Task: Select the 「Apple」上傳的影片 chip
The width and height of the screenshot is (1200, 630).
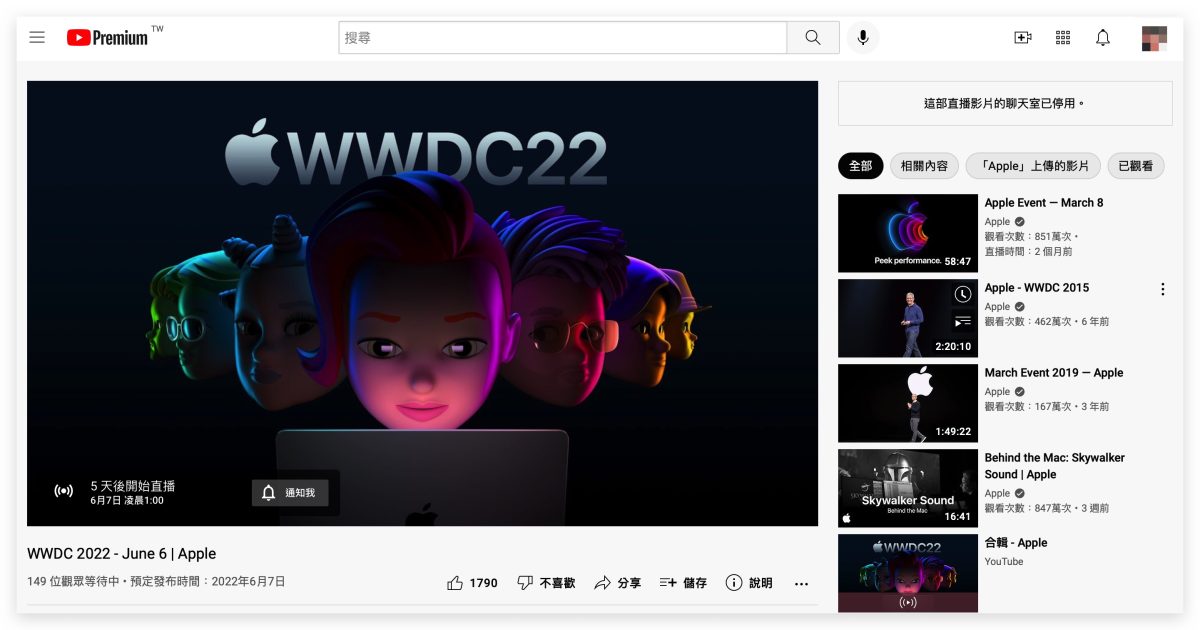Action: 1033,166
